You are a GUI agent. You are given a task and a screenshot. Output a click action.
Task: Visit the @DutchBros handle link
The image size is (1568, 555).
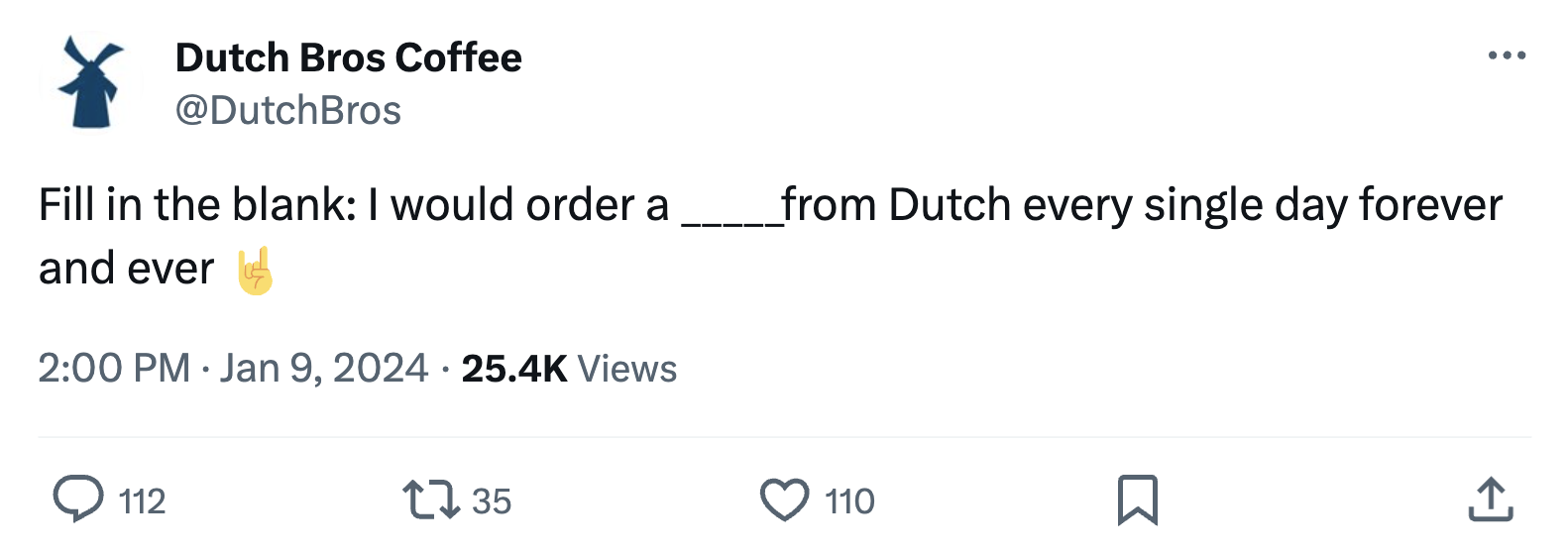287,110
